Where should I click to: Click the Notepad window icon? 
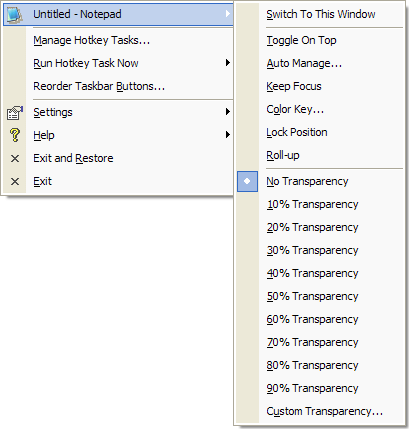15,15
